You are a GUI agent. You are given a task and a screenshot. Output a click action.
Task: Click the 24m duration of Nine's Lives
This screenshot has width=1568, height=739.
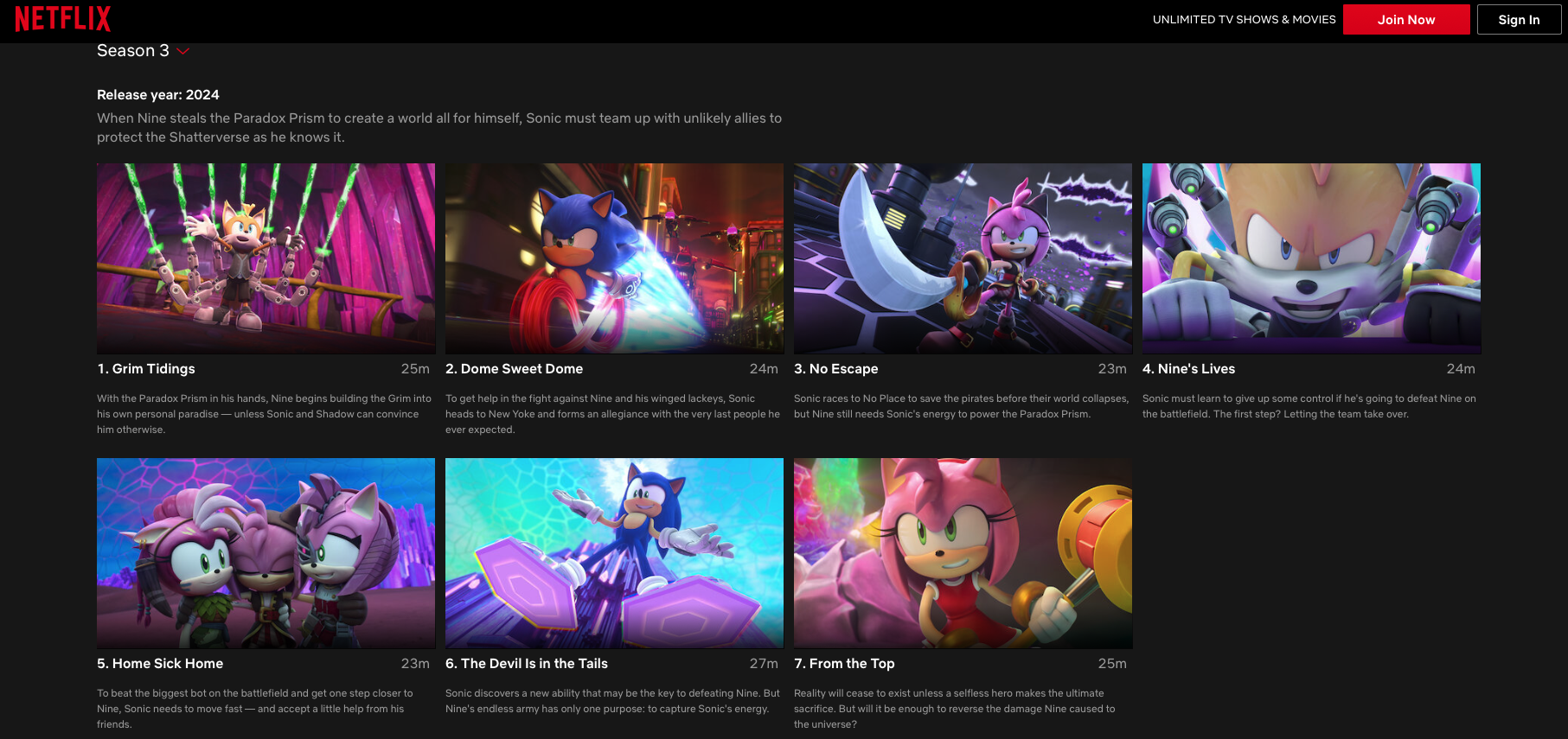click(x=1461, y=369)
